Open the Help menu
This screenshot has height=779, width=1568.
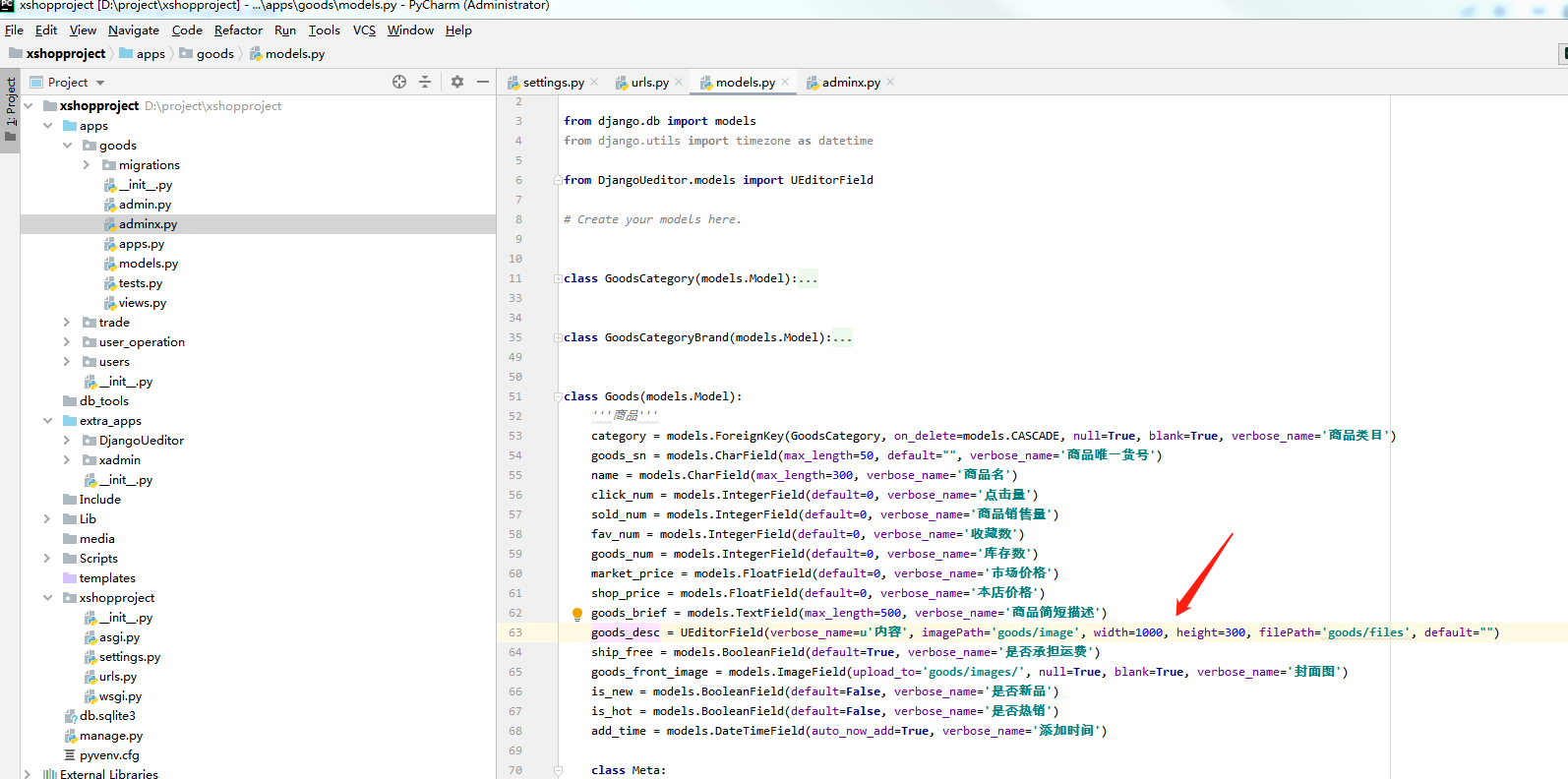coord(458,30)
